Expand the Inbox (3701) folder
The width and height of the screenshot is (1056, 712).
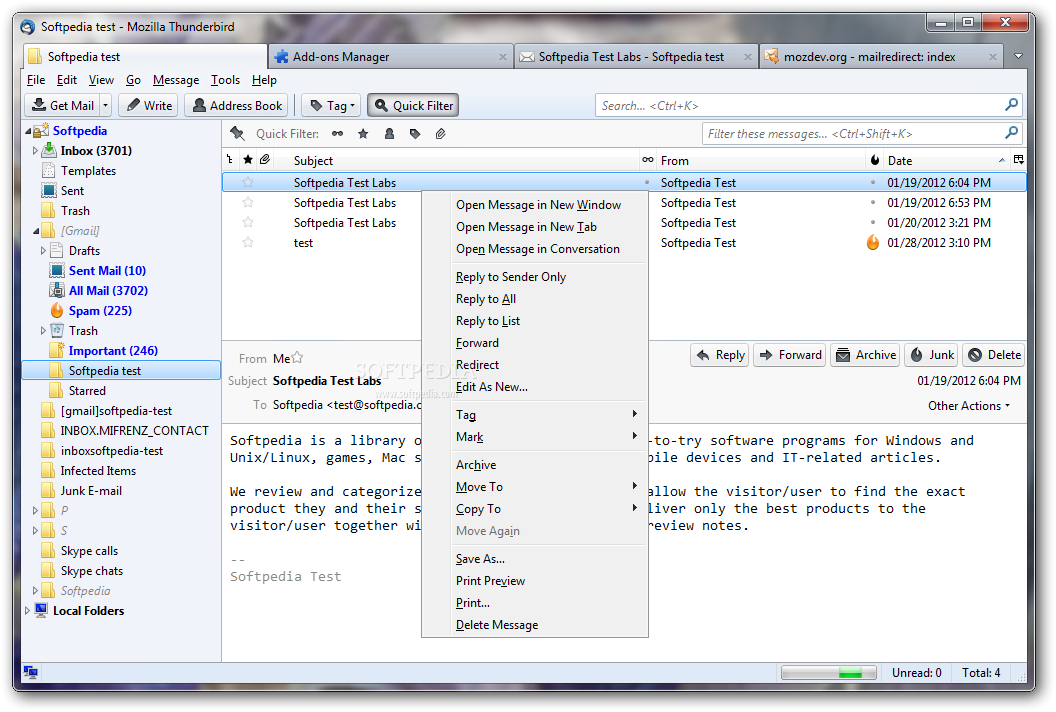(x=35, y=151)
